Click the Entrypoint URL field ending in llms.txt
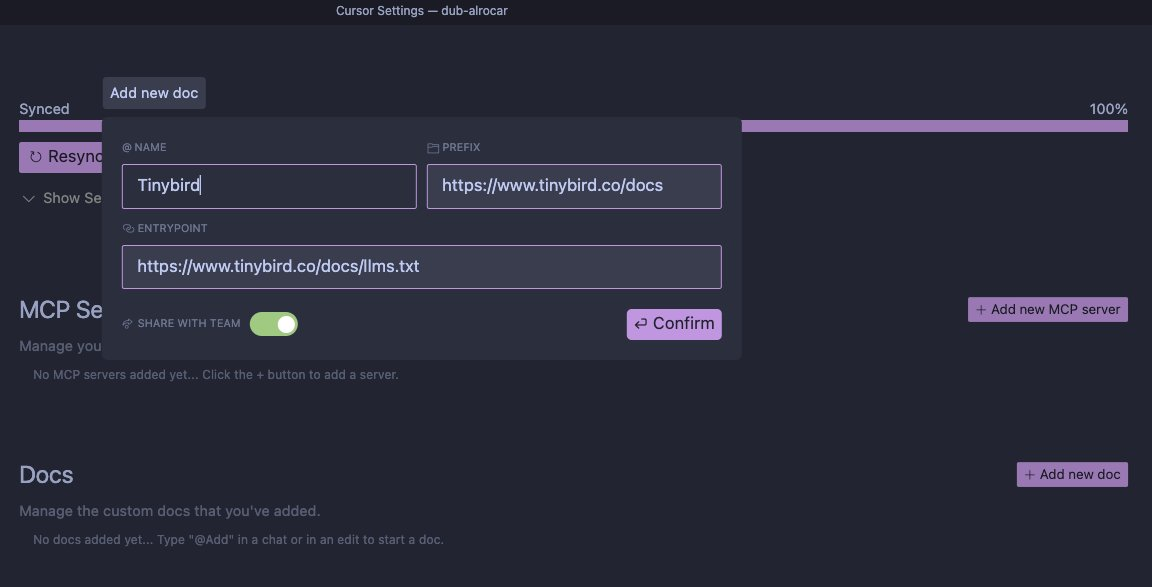Screen dimensions: 1152x587 (x=422, y=267)
